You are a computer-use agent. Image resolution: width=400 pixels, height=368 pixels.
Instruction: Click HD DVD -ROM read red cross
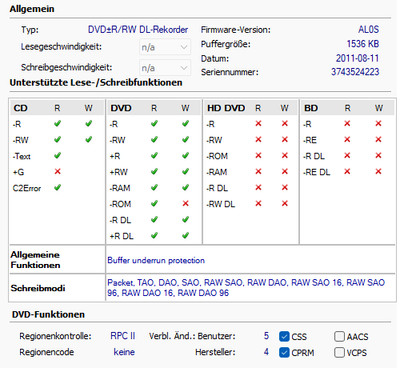pyautogui.click(x=258, y=155)
